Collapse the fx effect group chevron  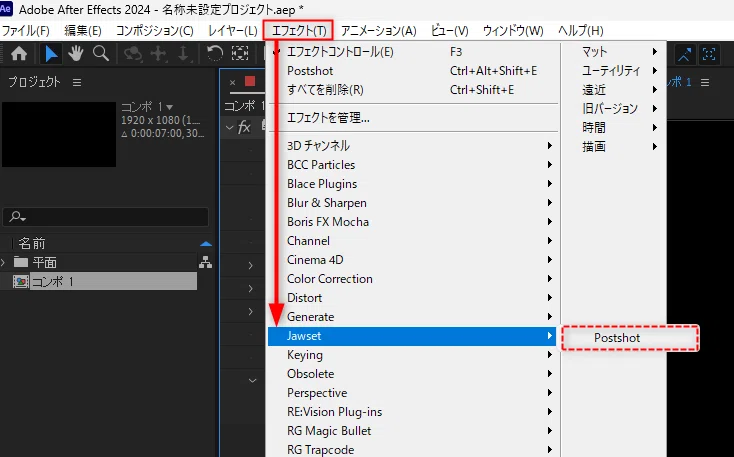point(229,127)
